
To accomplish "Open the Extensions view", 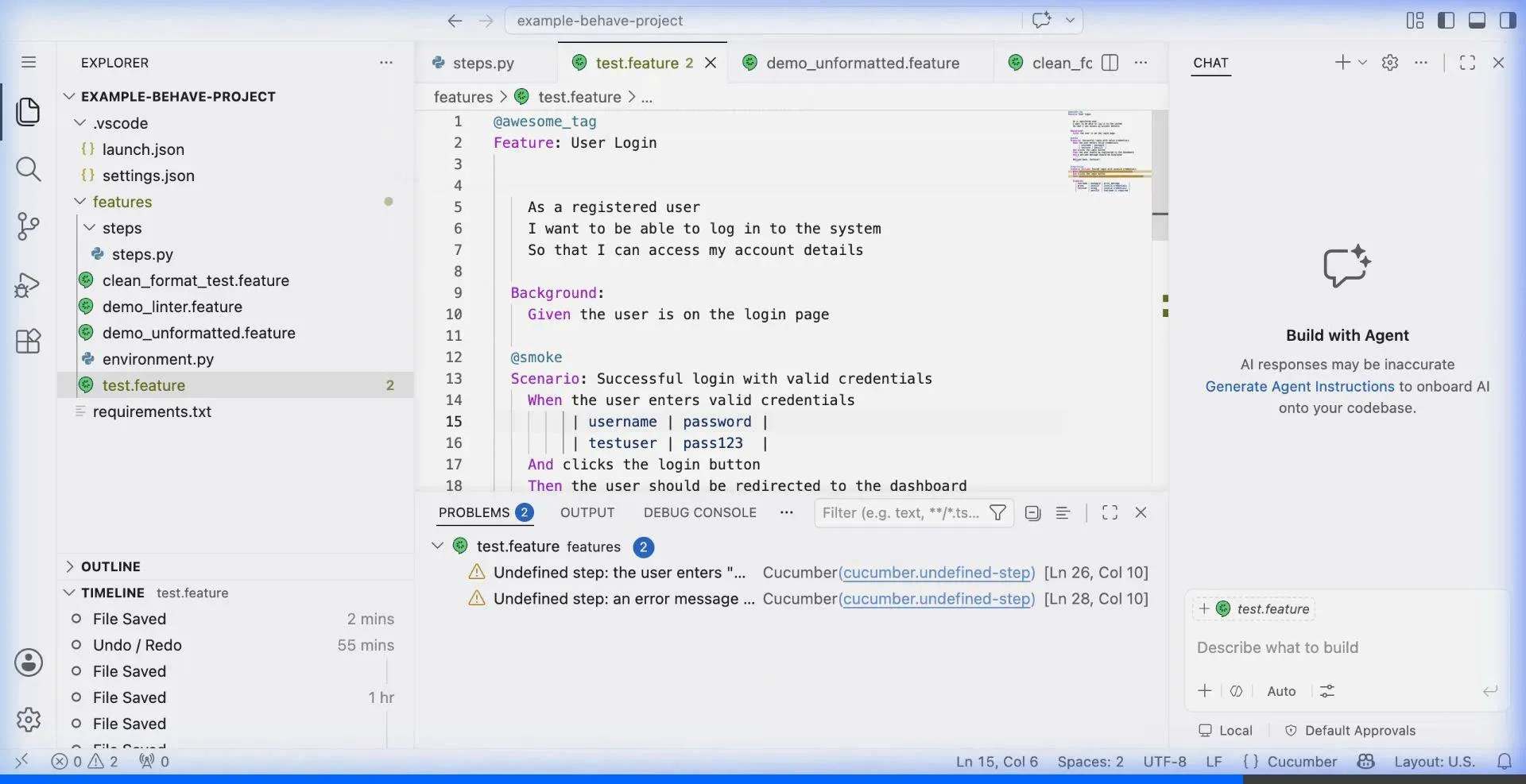I will pyautogui.click(x=29, y=342).
